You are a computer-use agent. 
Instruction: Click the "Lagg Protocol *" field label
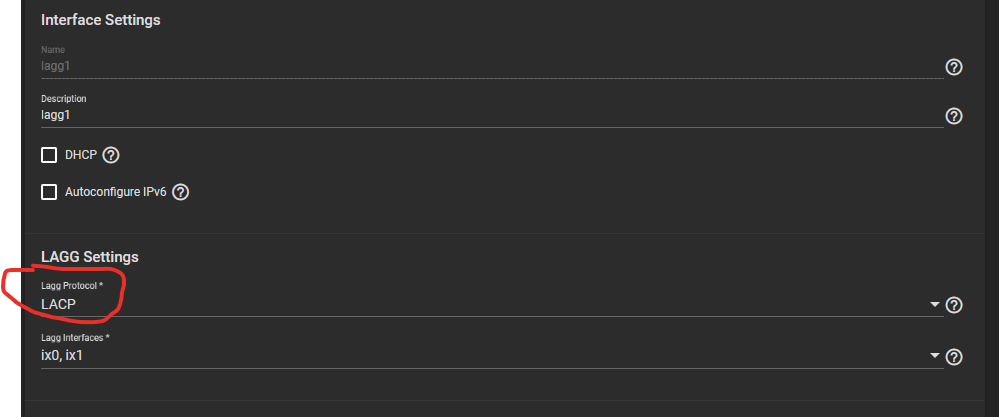click(x=72, y=286)
